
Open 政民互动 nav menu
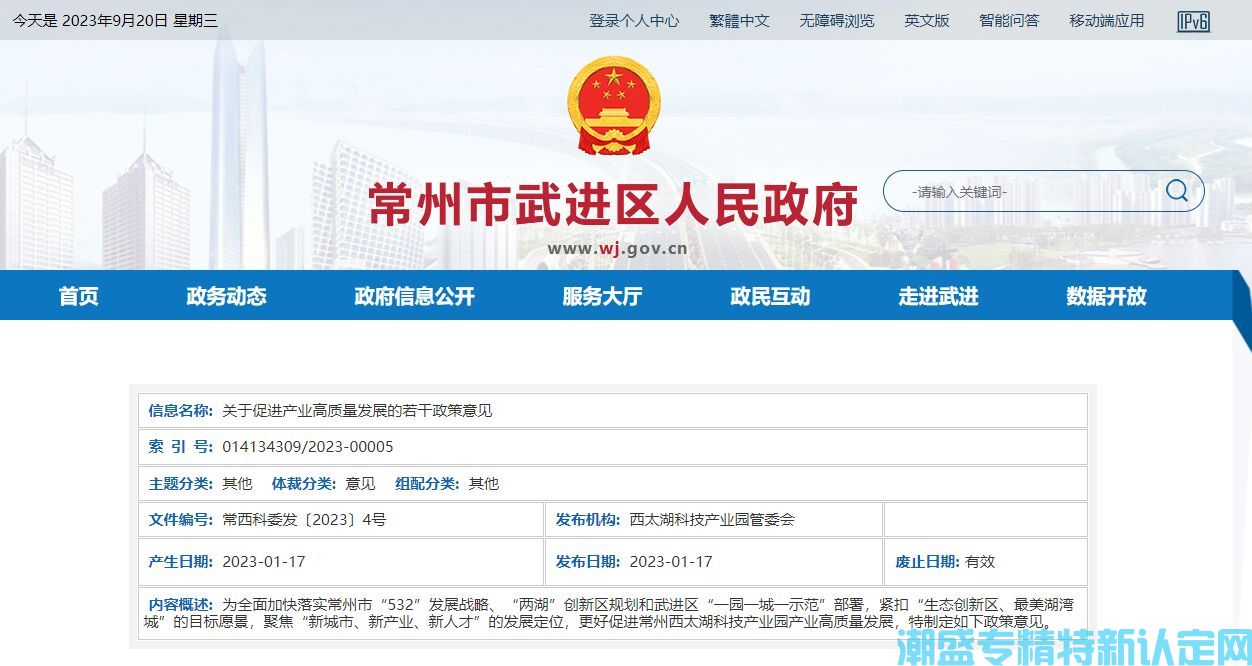tap(770, 296)
